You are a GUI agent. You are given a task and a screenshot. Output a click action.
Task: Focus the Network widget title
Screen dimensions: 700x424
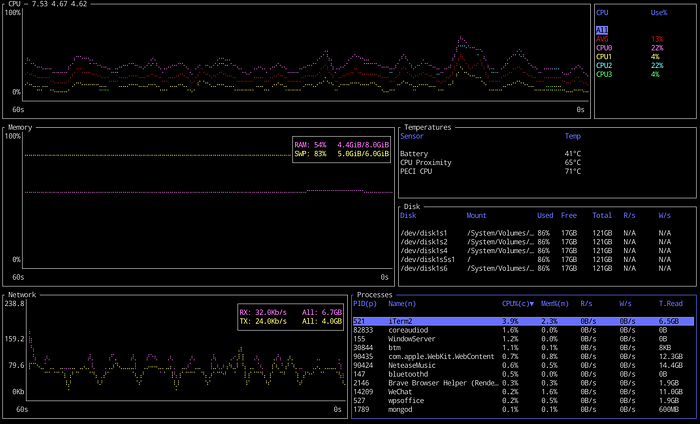[x=22, y=295]
